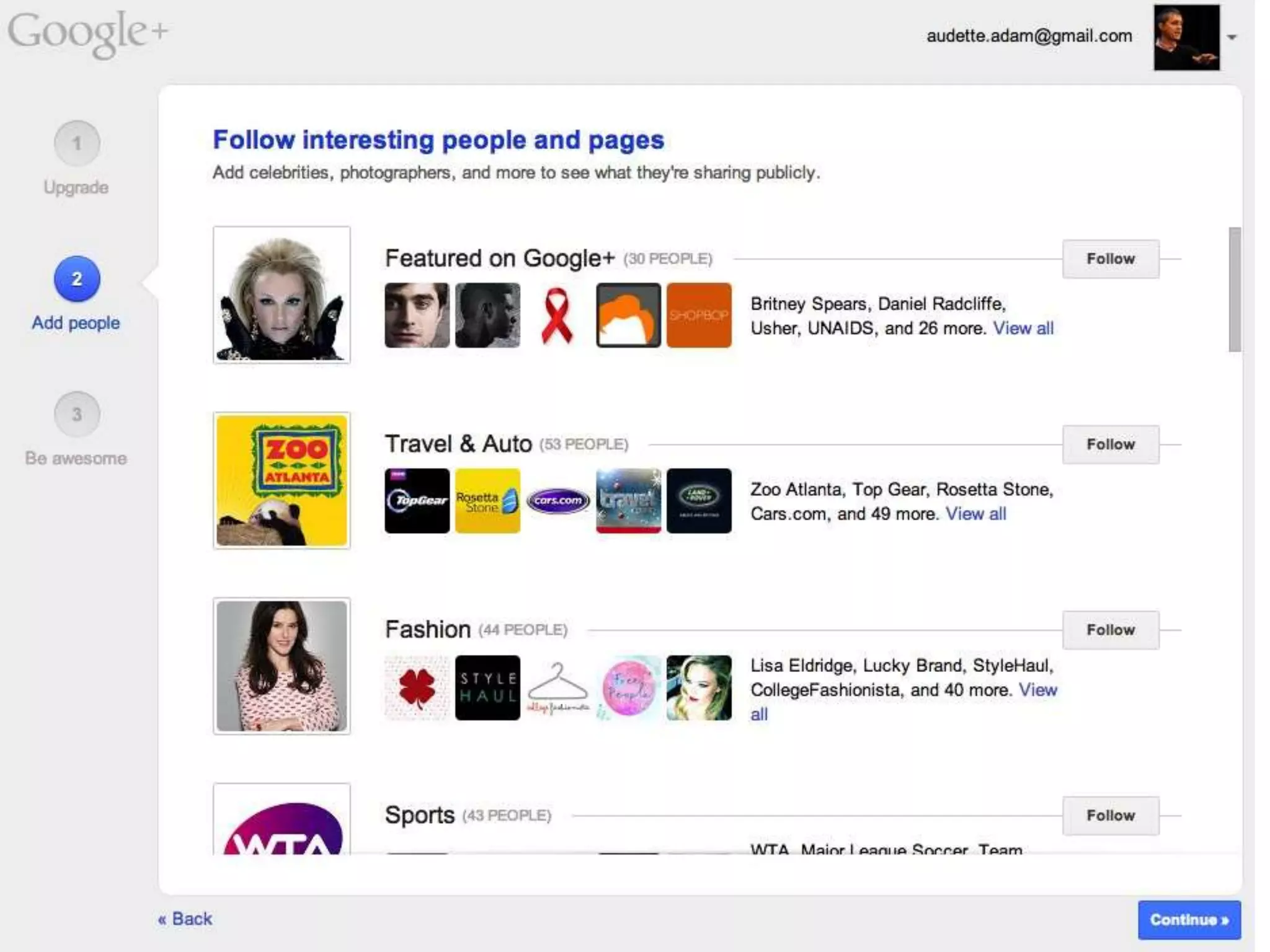Click the CollegeFashionista hanger icon

tap(557, 687)
